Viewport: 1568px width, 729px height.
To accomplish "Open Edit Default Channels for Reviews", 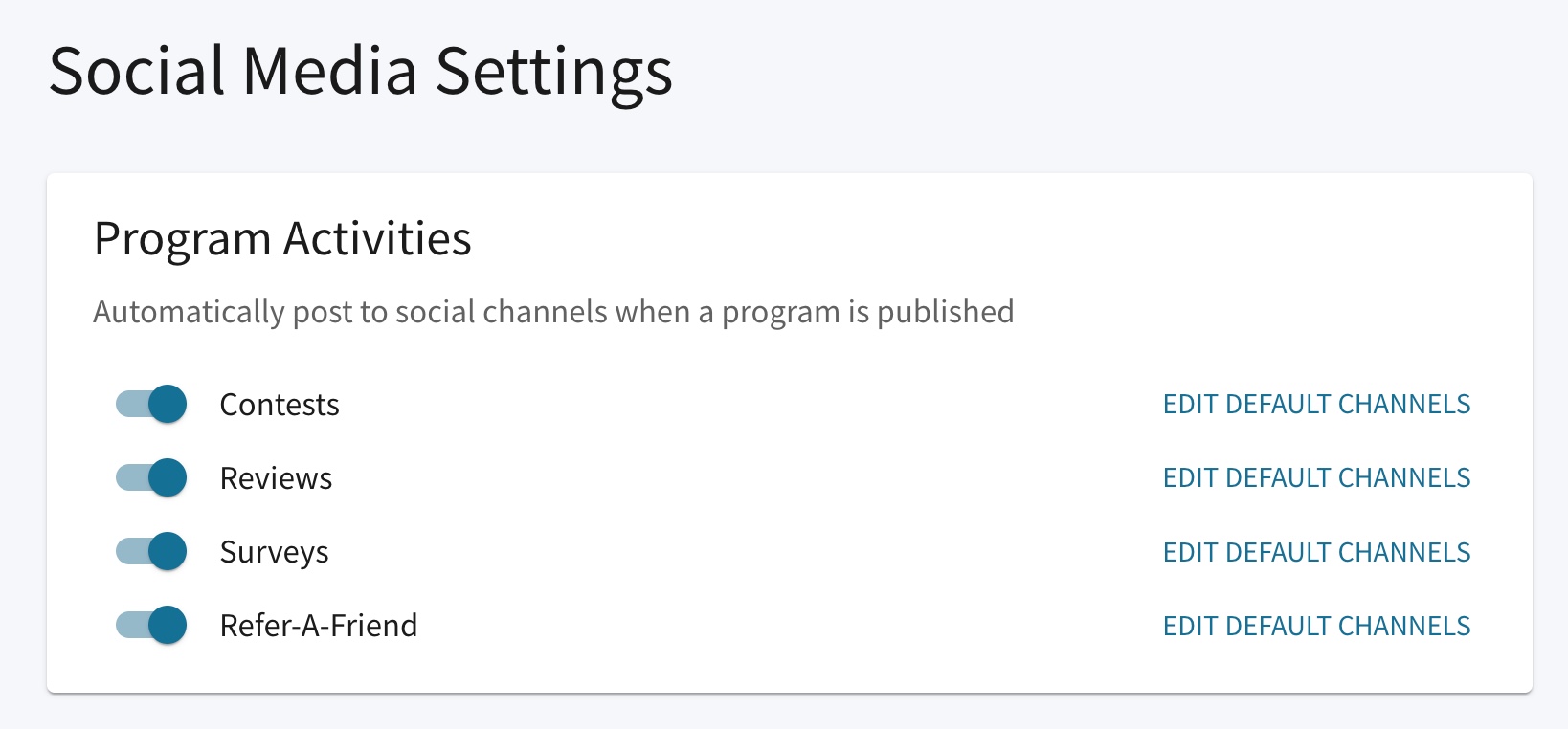I will pos(1316,477).
